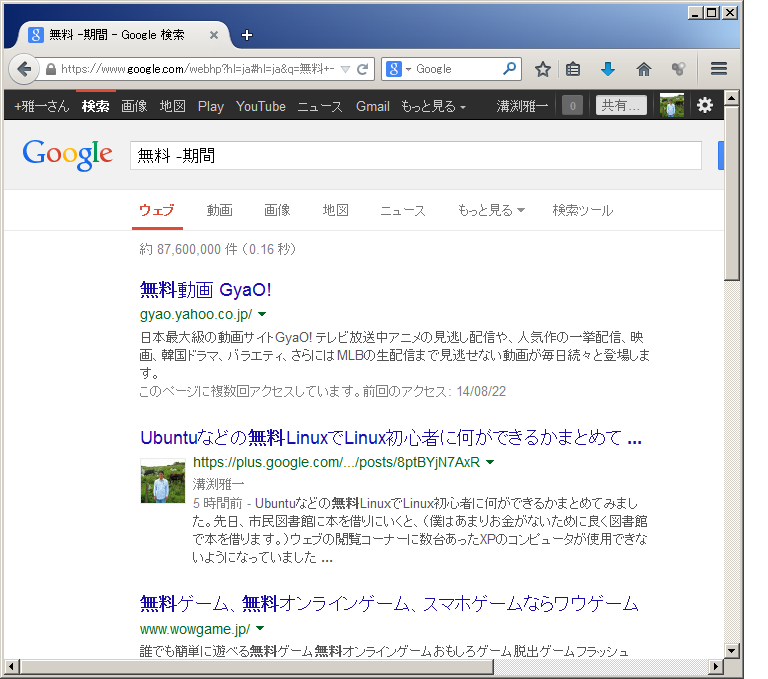Screen dimensions: 768x679
Task: Click the address bar URL text
Action: [x=197, y=69]
